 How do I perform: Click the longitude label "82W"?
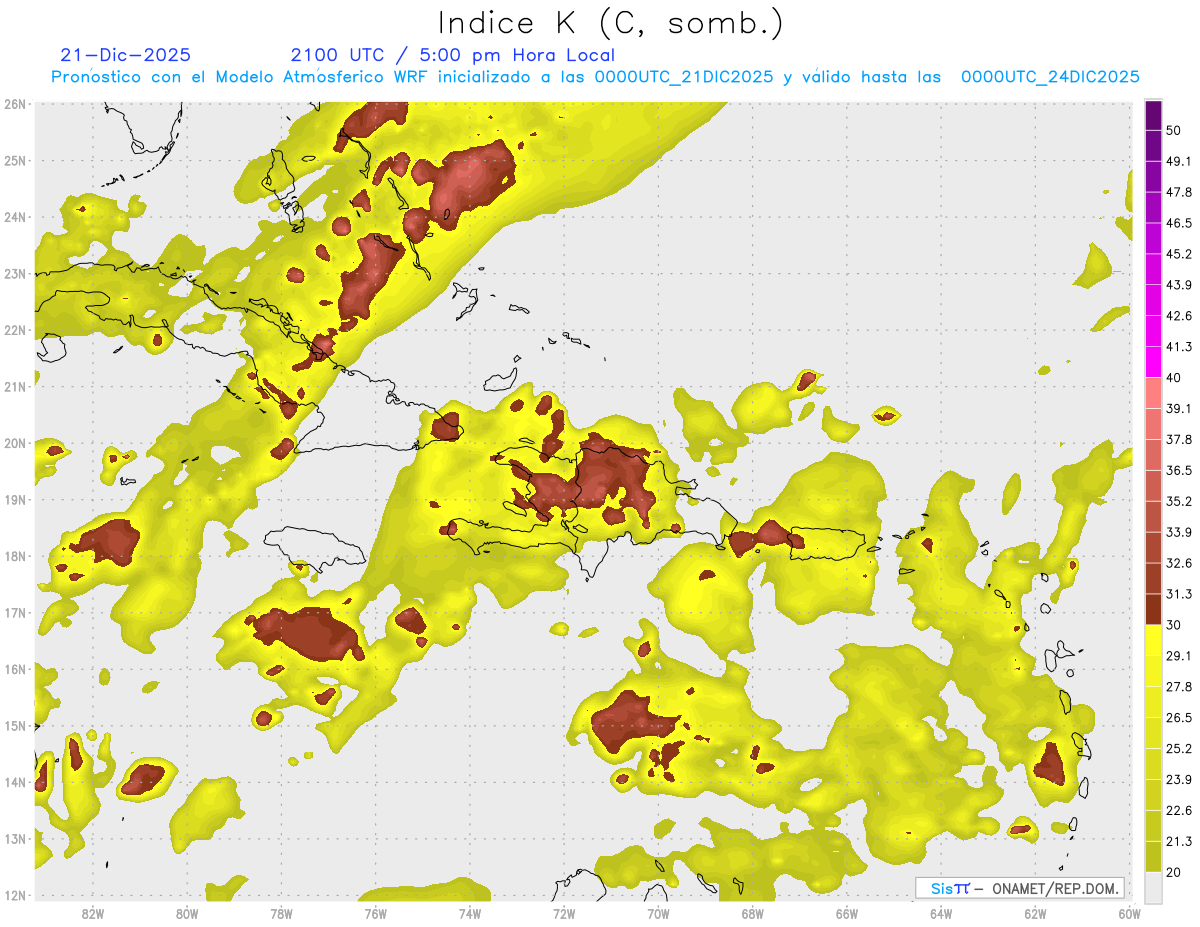click(x=92, y=914)
